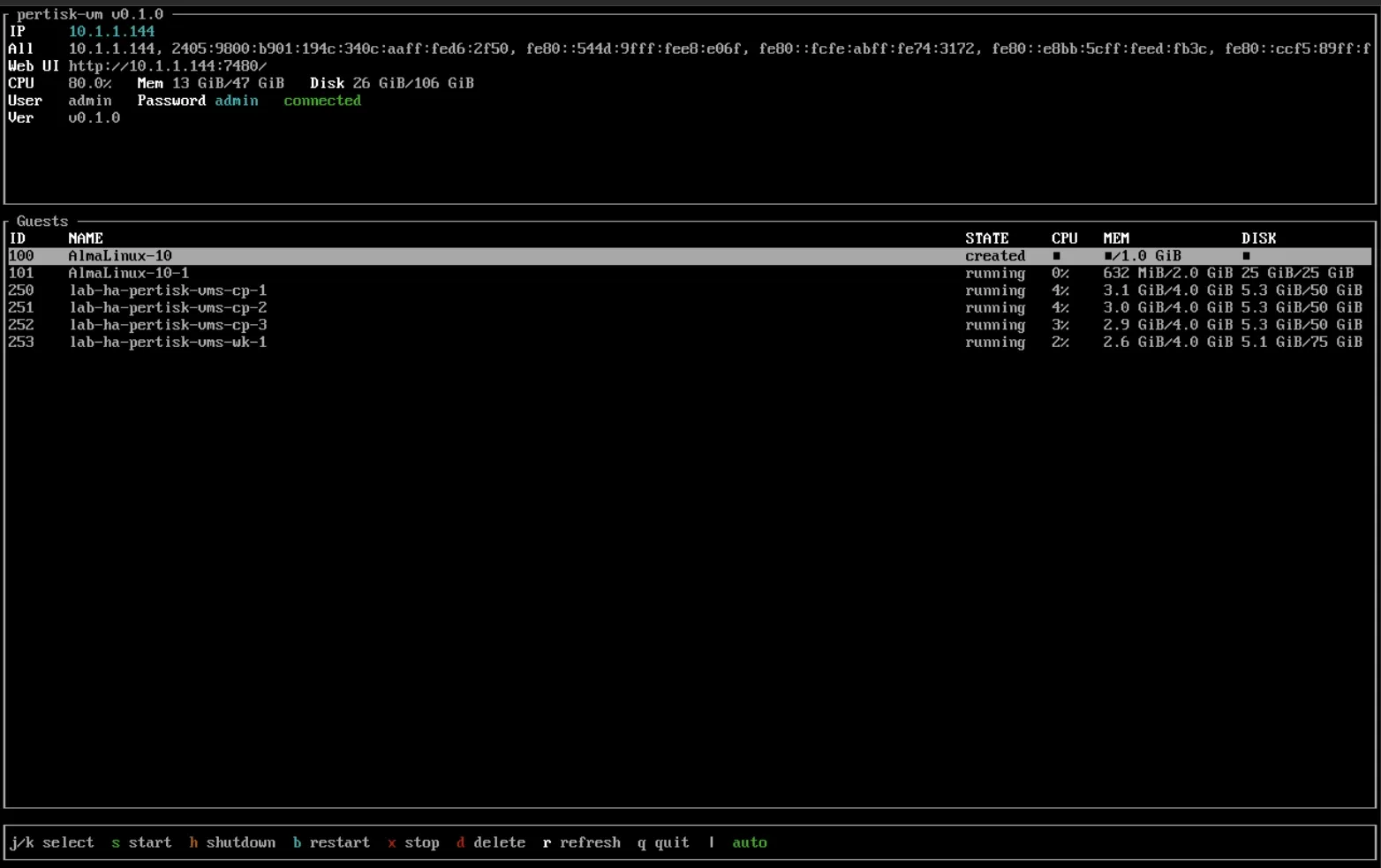Select the AlmaLinux-10 guest row
The width and height of the screenshot is (1381, 868).
point(690,256)
